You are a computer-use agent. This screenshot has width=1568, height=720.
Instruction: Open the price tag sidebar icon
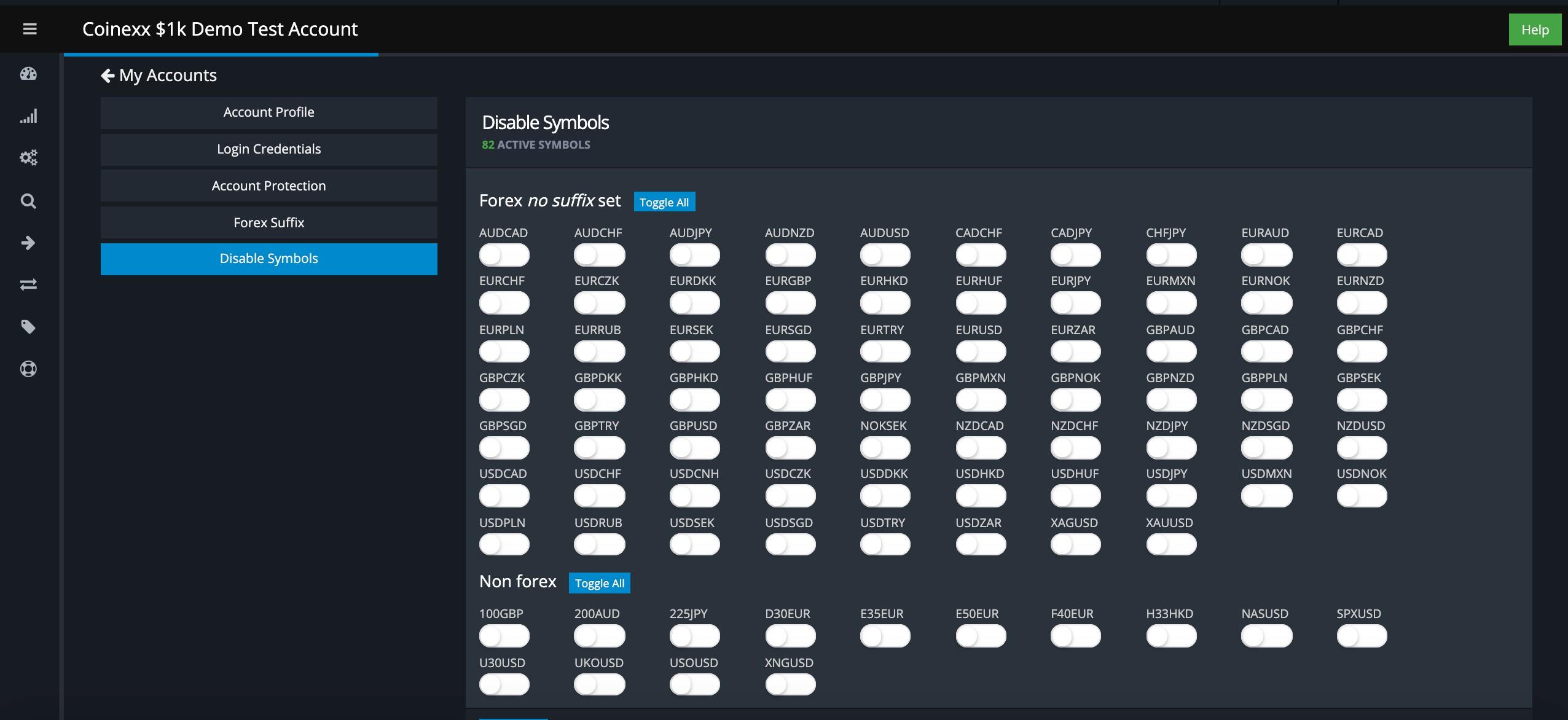click(x=28, y=327)
